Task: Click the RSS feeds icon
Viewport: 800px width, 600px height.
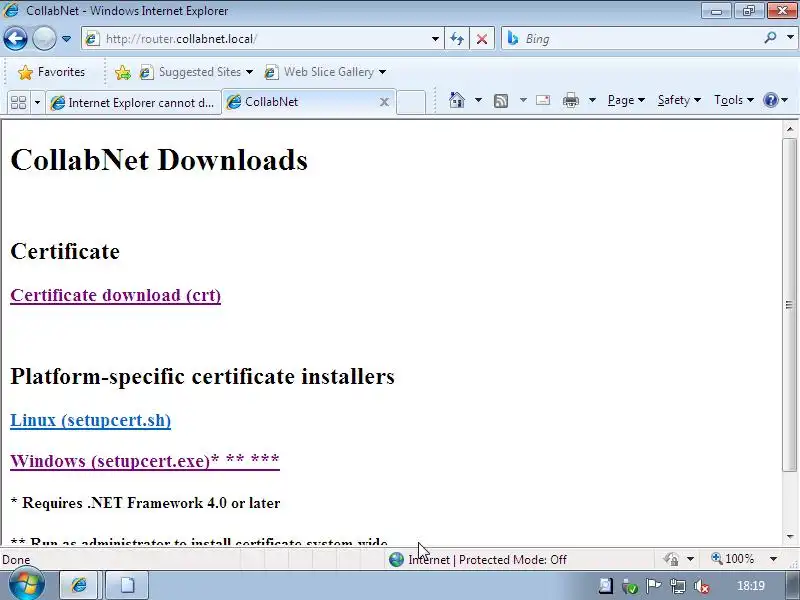Action: click(501, 101)
